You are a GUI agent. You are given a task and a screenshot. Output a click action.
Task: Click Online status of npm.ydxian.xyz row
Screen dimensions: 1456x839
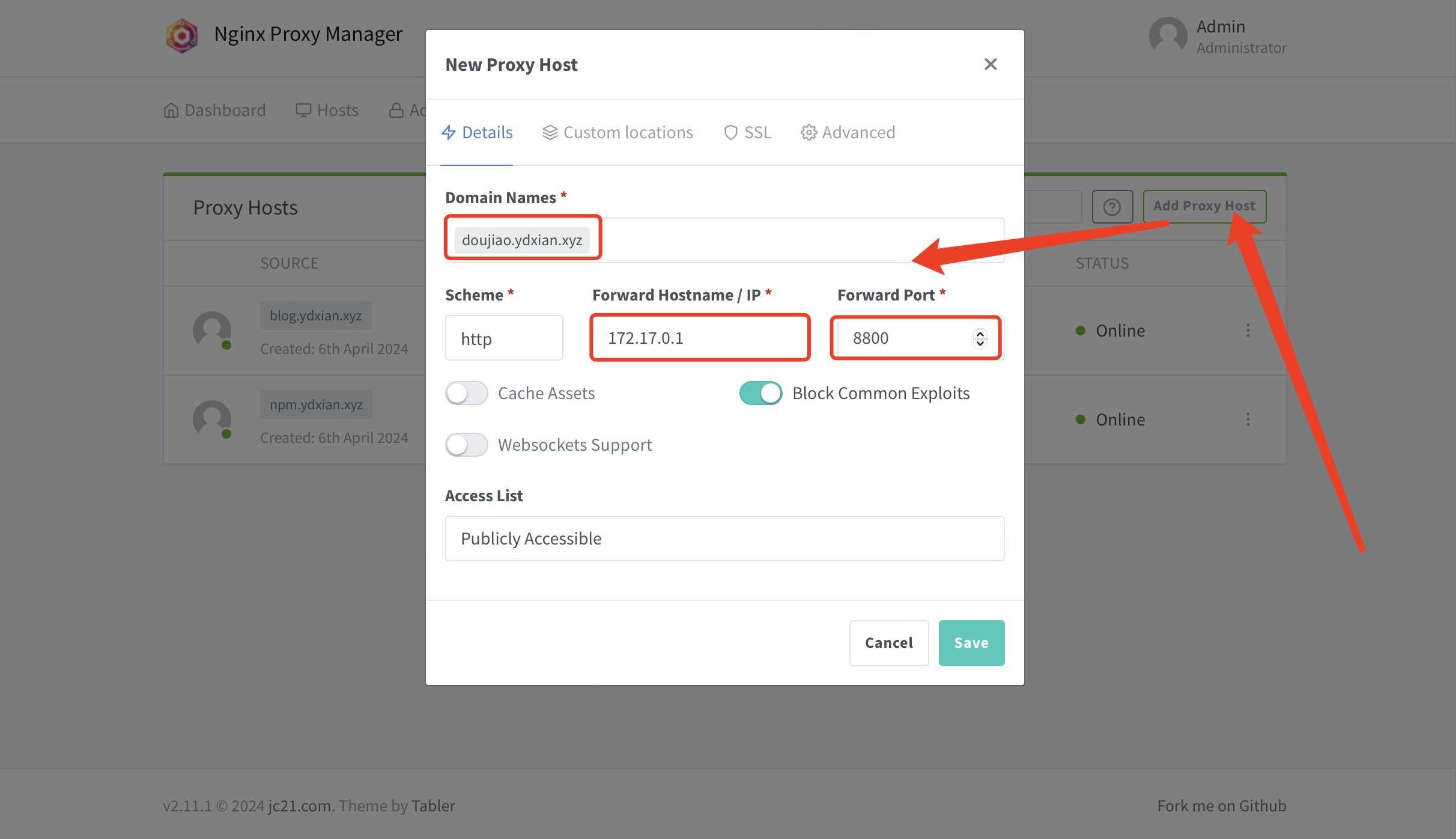(1111, 419)
